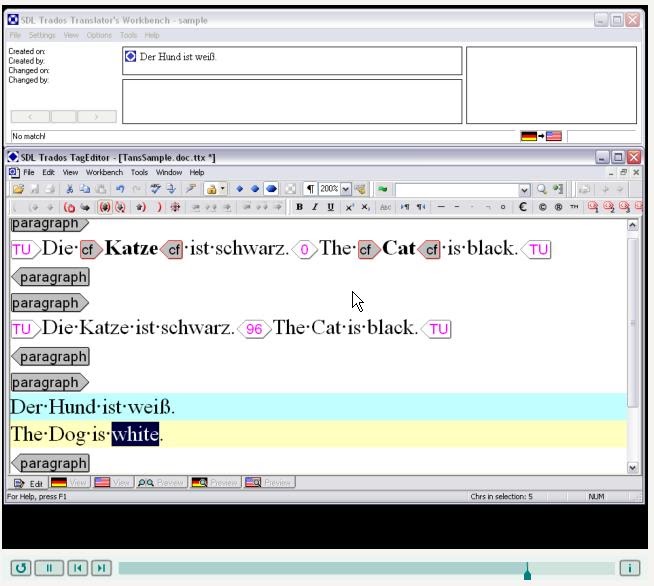
Task: Run the spelling check icon with checkmark
Action: (x=155, y=189)
